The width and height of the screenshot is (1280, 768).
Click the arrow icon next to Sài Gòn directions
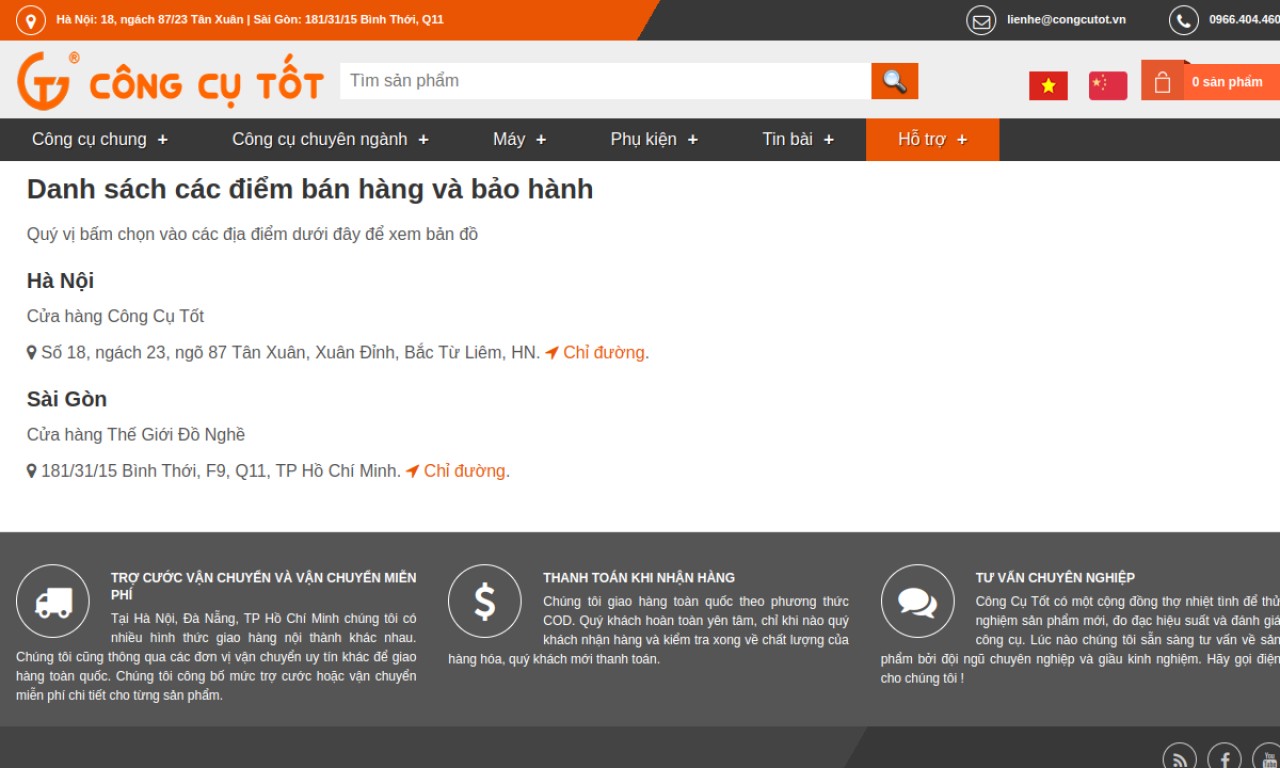click(x=412, y=471)
